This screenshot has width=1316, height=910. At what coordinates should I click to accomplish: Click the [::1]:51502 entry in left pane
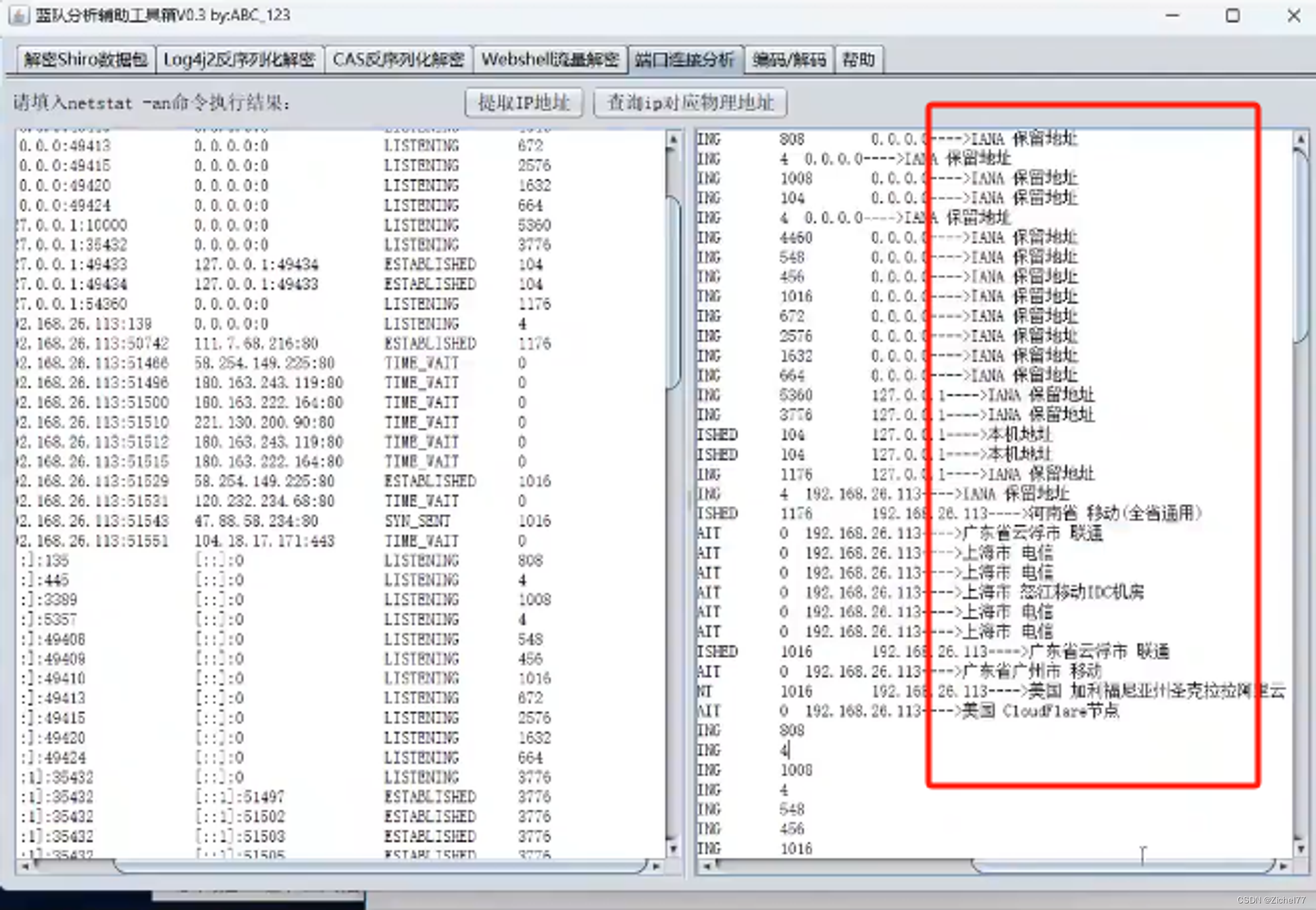point(240,817)
